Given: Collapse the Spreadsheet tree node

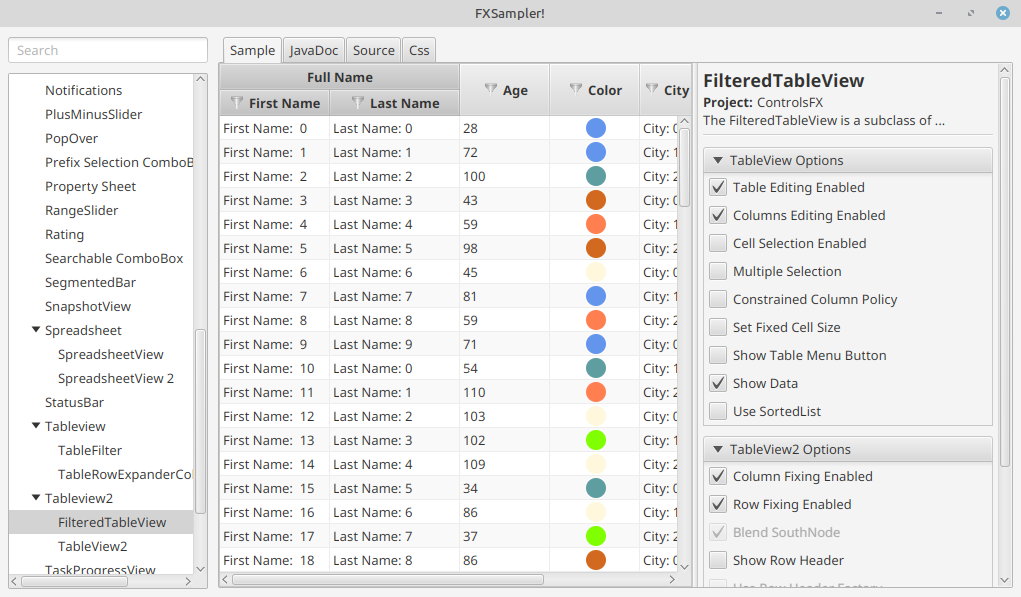Looking at the screenshot, I should tap(36, 330).
